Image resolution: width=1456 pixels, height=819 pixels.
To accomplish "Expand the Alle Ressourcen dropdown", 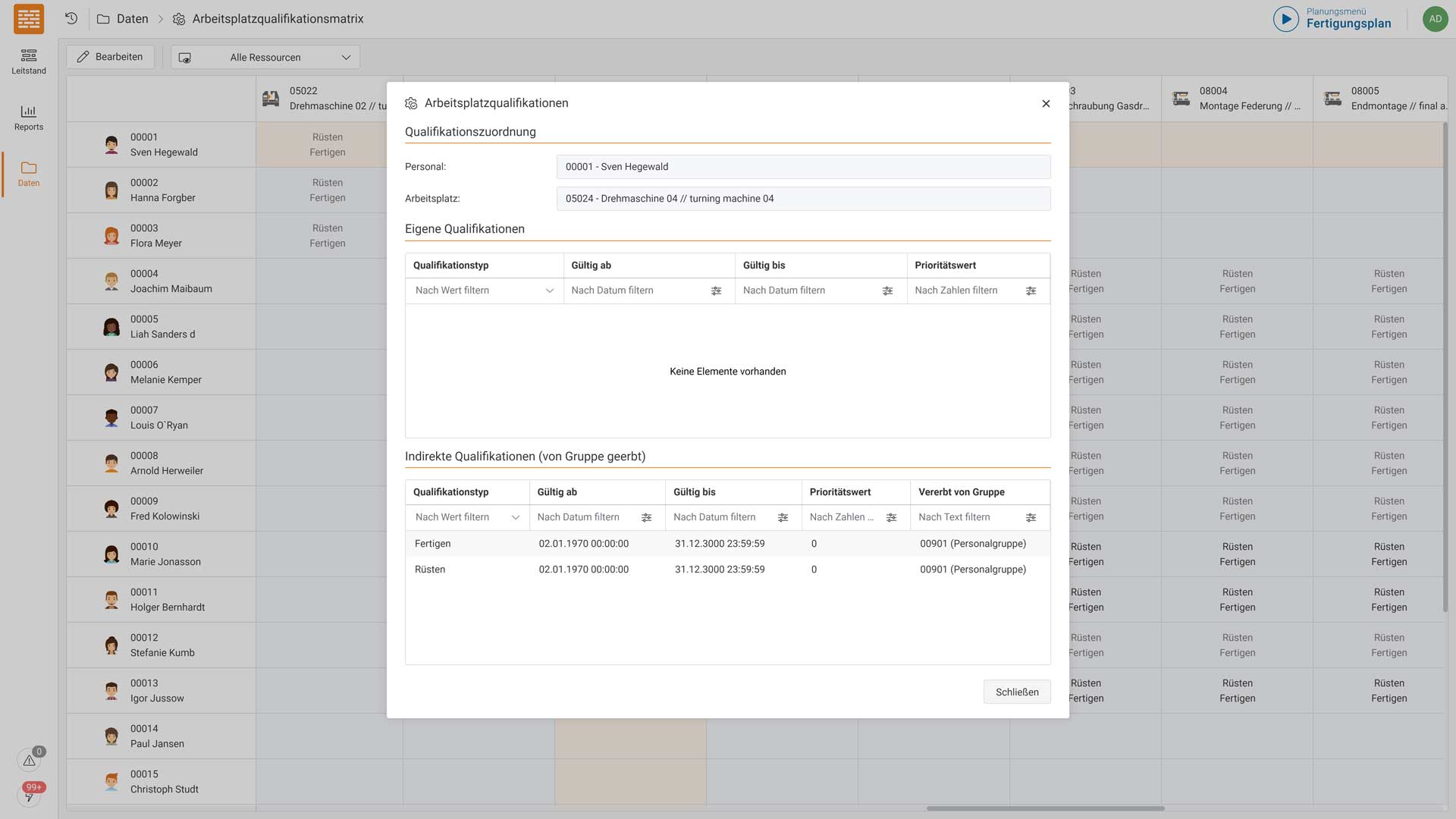I will (x=265, y=57).
